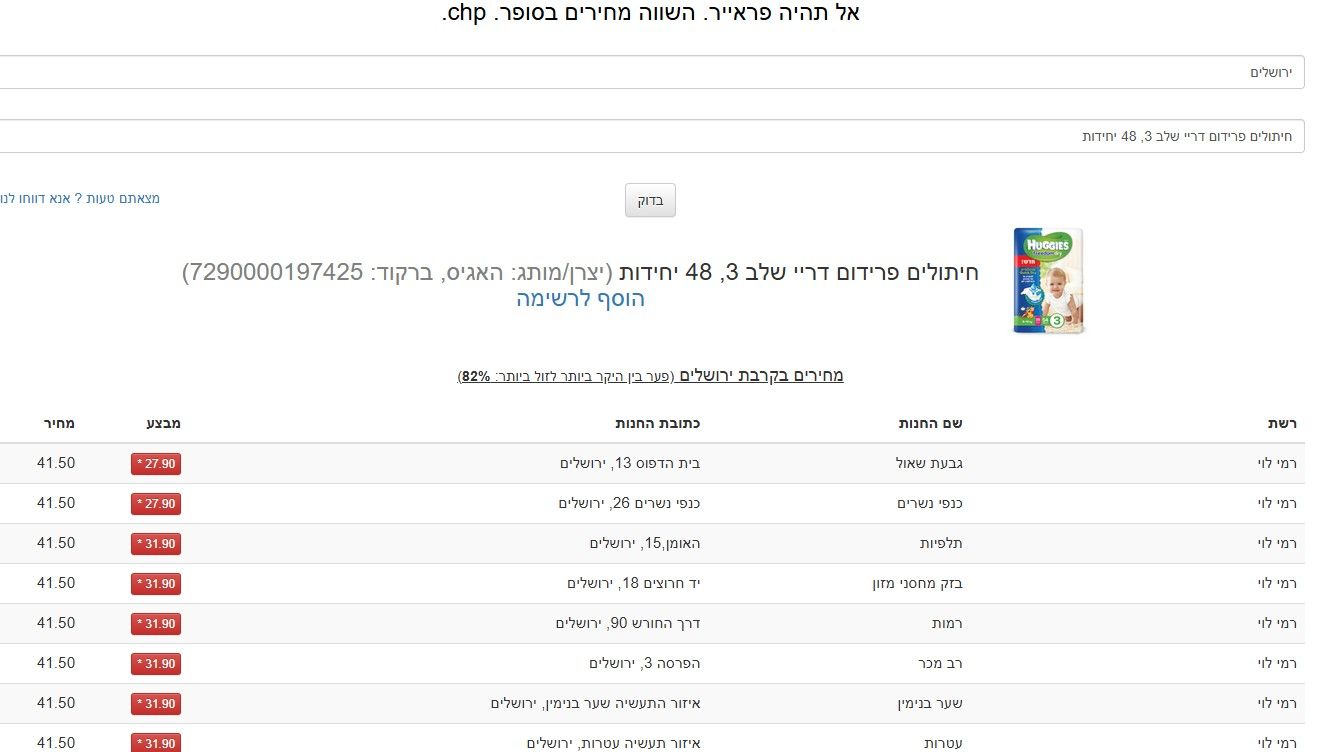
Task: Click the barcode number 7290000197425
Action: (275, 272)
